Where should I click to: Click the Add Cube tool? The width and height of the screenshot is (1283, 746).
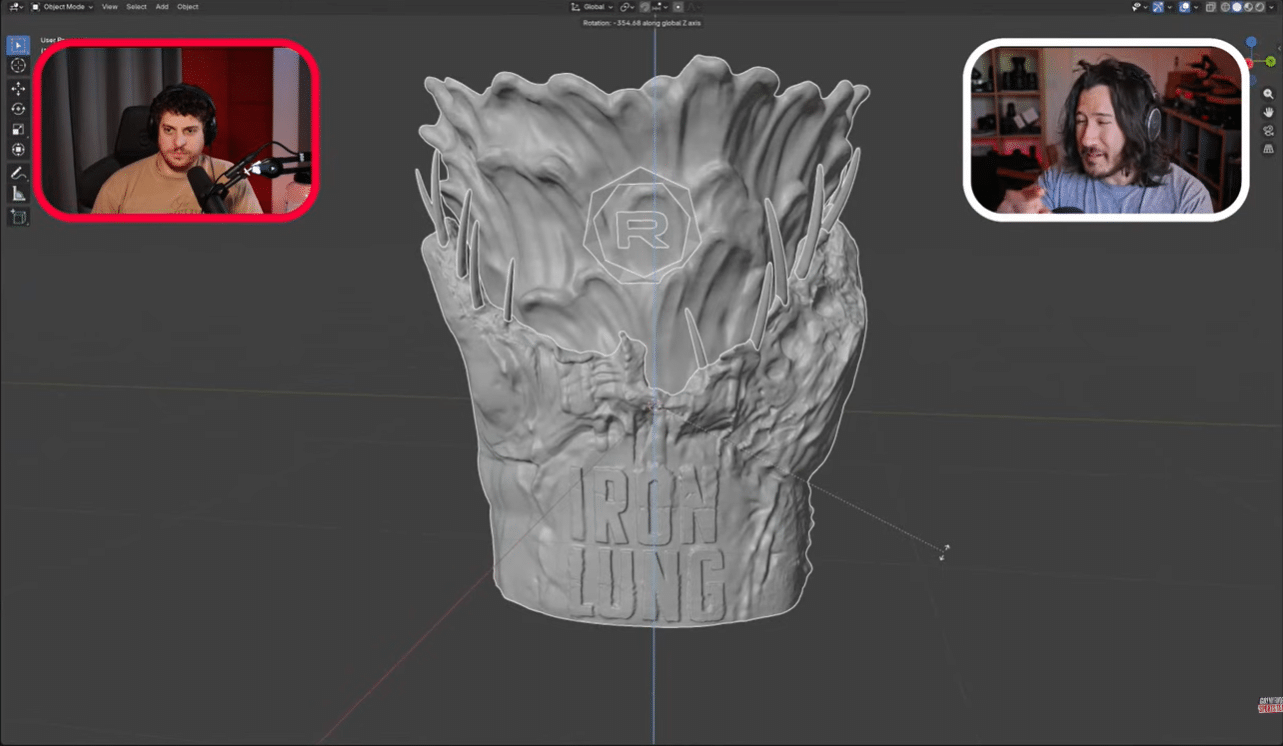pyautogui.click(x=18, y=217)
